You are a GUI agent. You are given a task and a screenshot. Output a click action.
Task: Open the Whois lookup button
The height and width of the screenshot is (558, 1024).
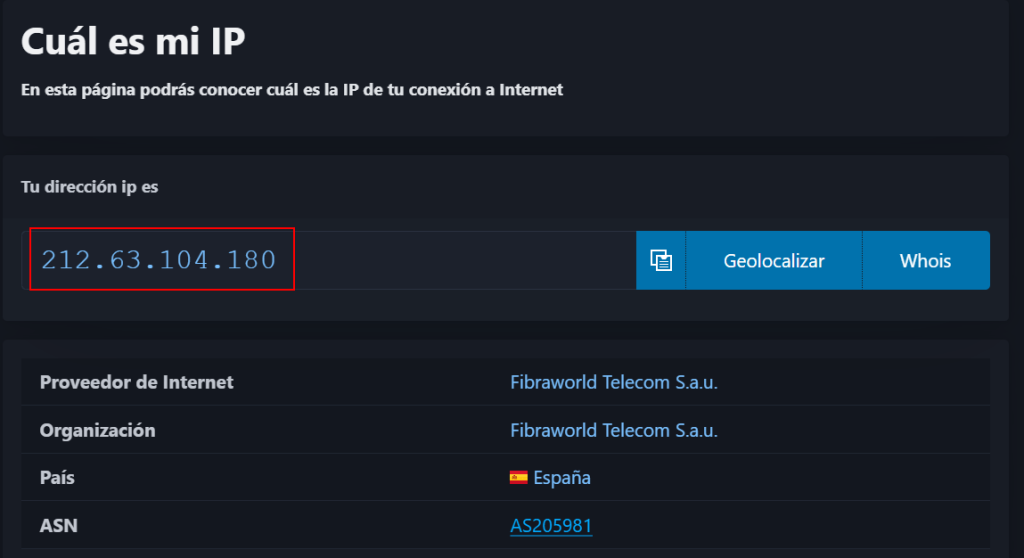point(925,261)
